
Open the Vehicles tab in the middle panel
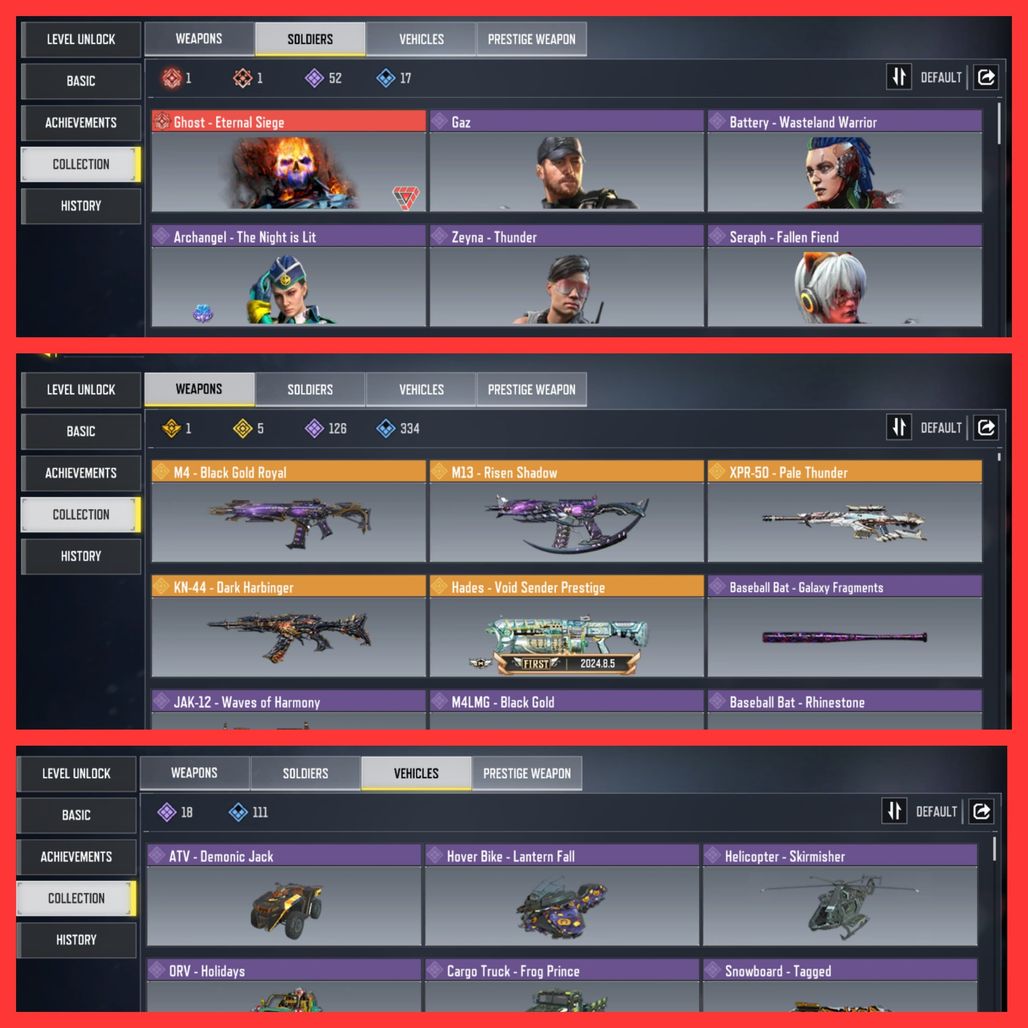pos(422,389)
